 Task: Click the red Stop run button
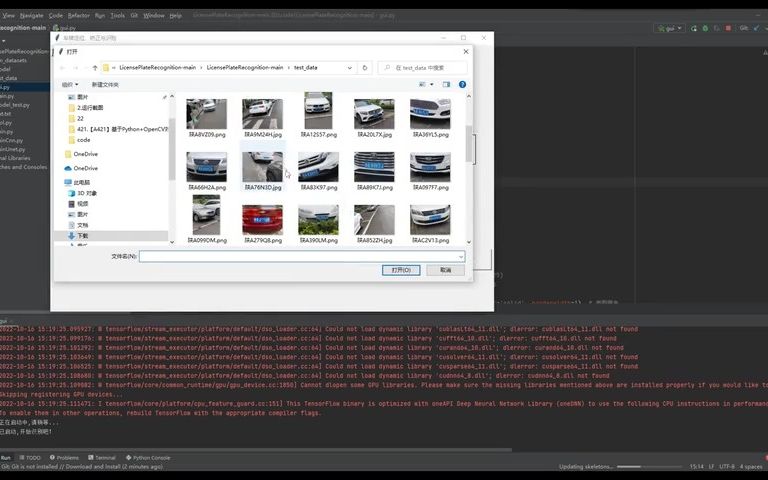(728, 28)
